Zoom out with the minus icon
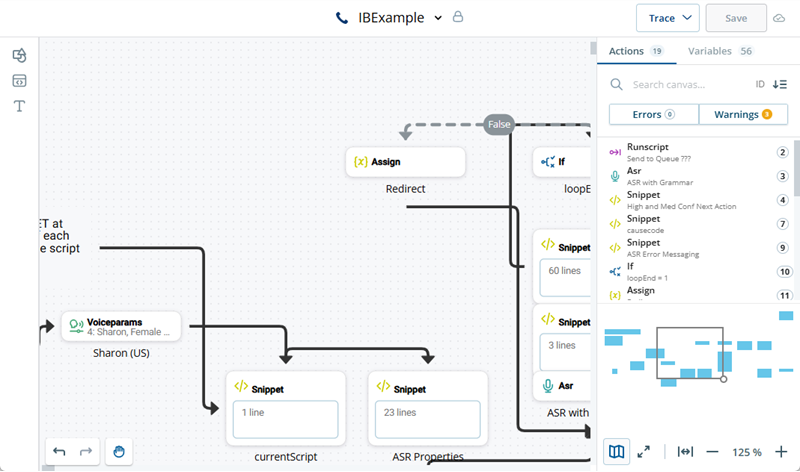The image size is (800, 472). [x=713, y=452]
